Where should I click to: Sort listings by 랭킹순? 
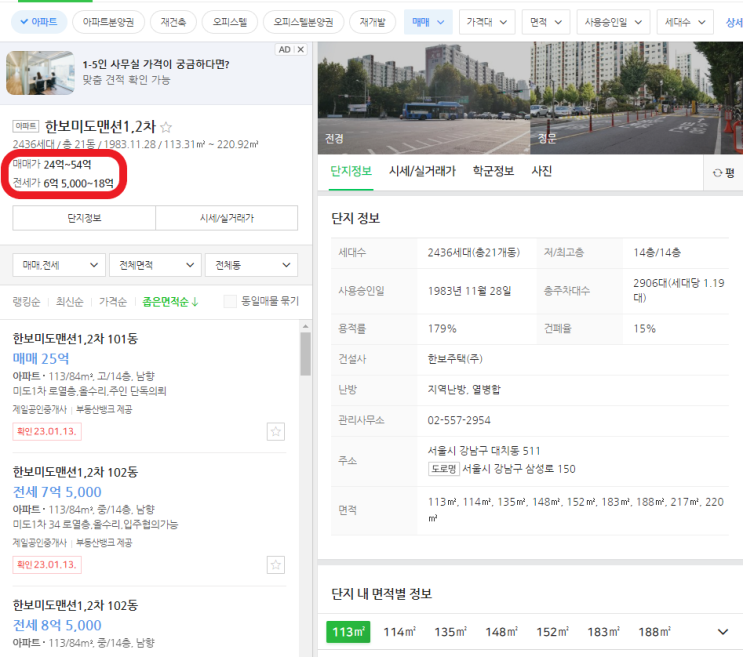tap(27, 302)
